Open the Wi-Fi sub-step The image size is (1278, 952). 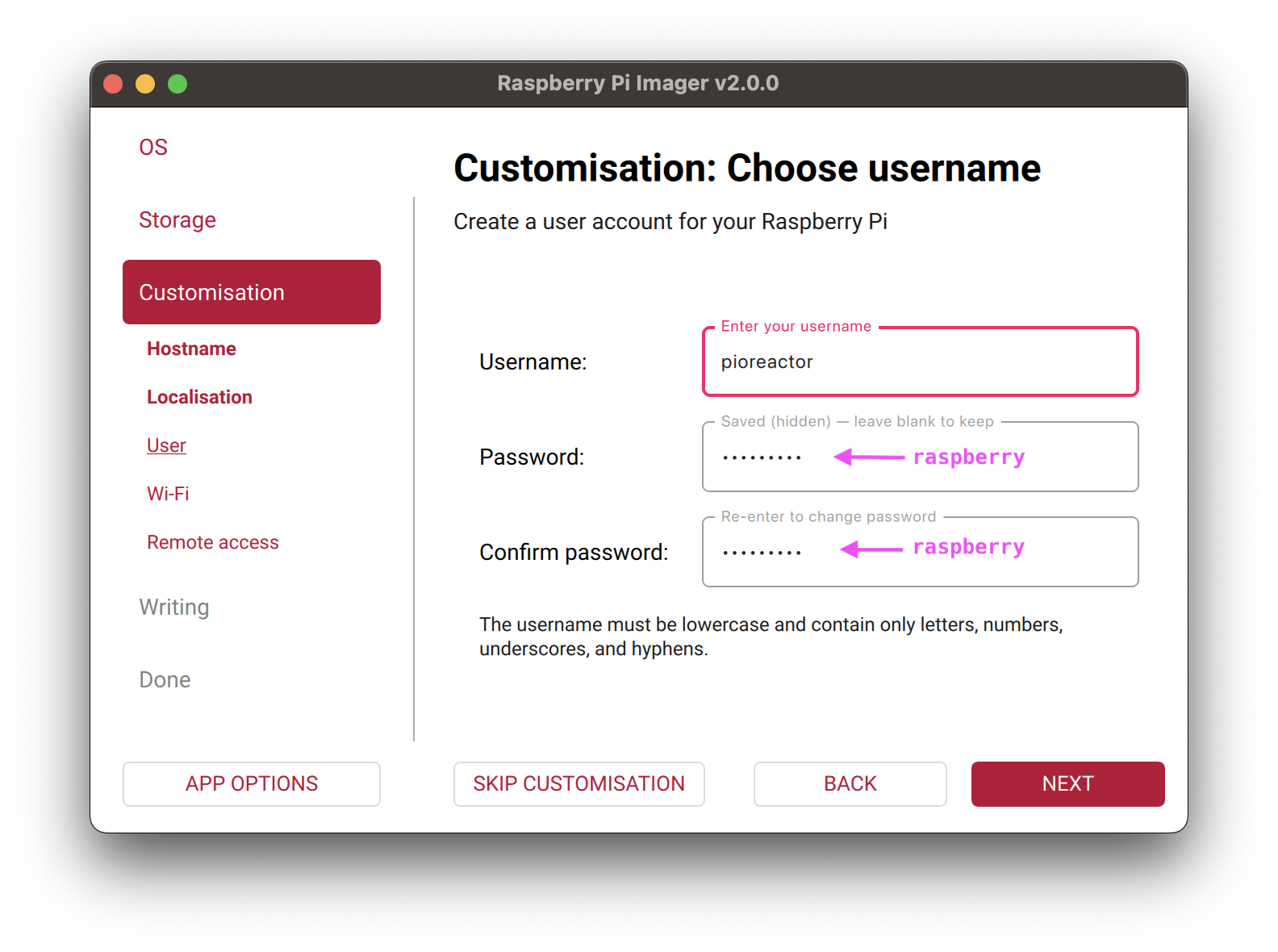[168, 494]
